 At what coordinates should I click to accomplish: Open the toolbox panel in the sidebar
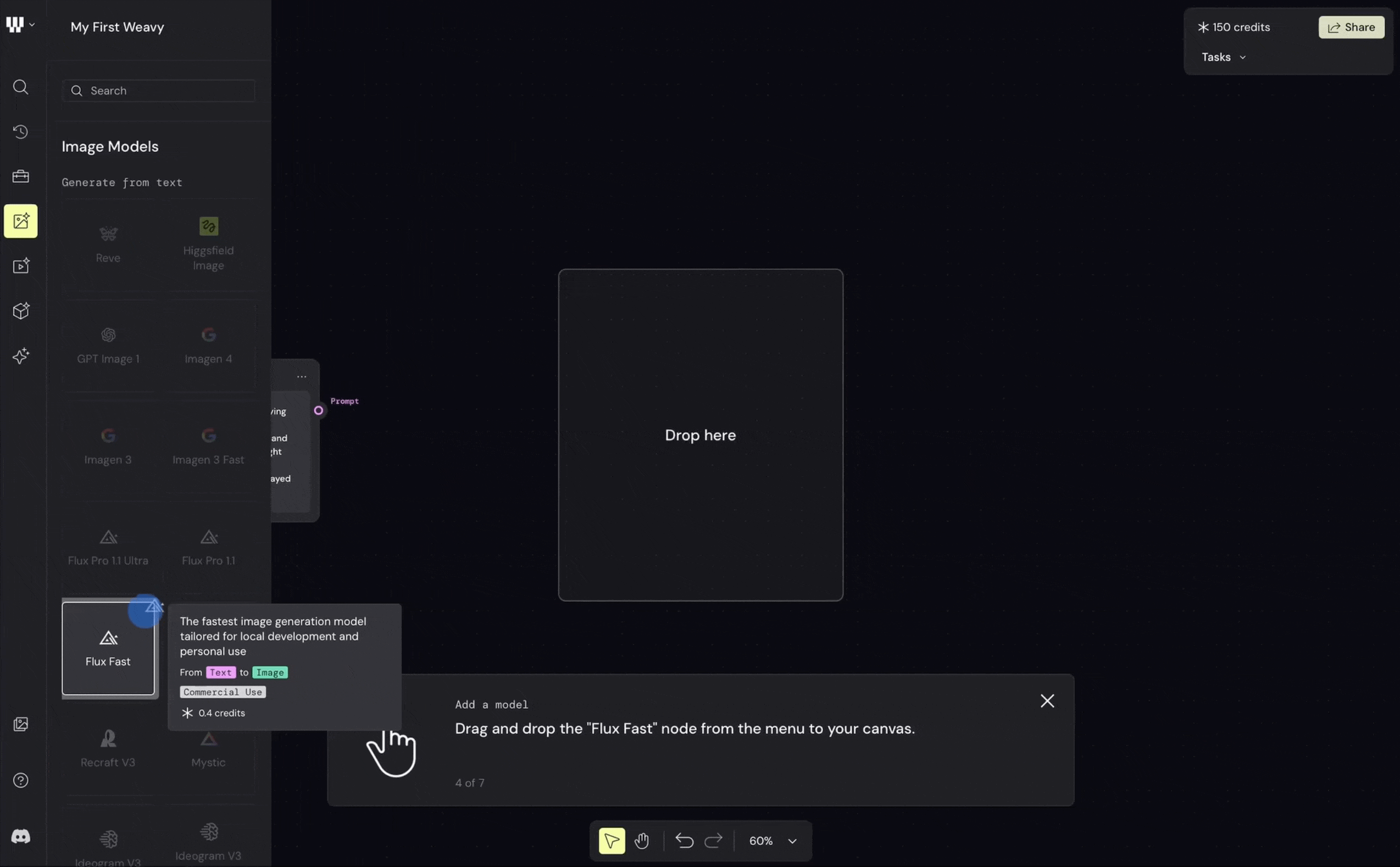(21, 176)
